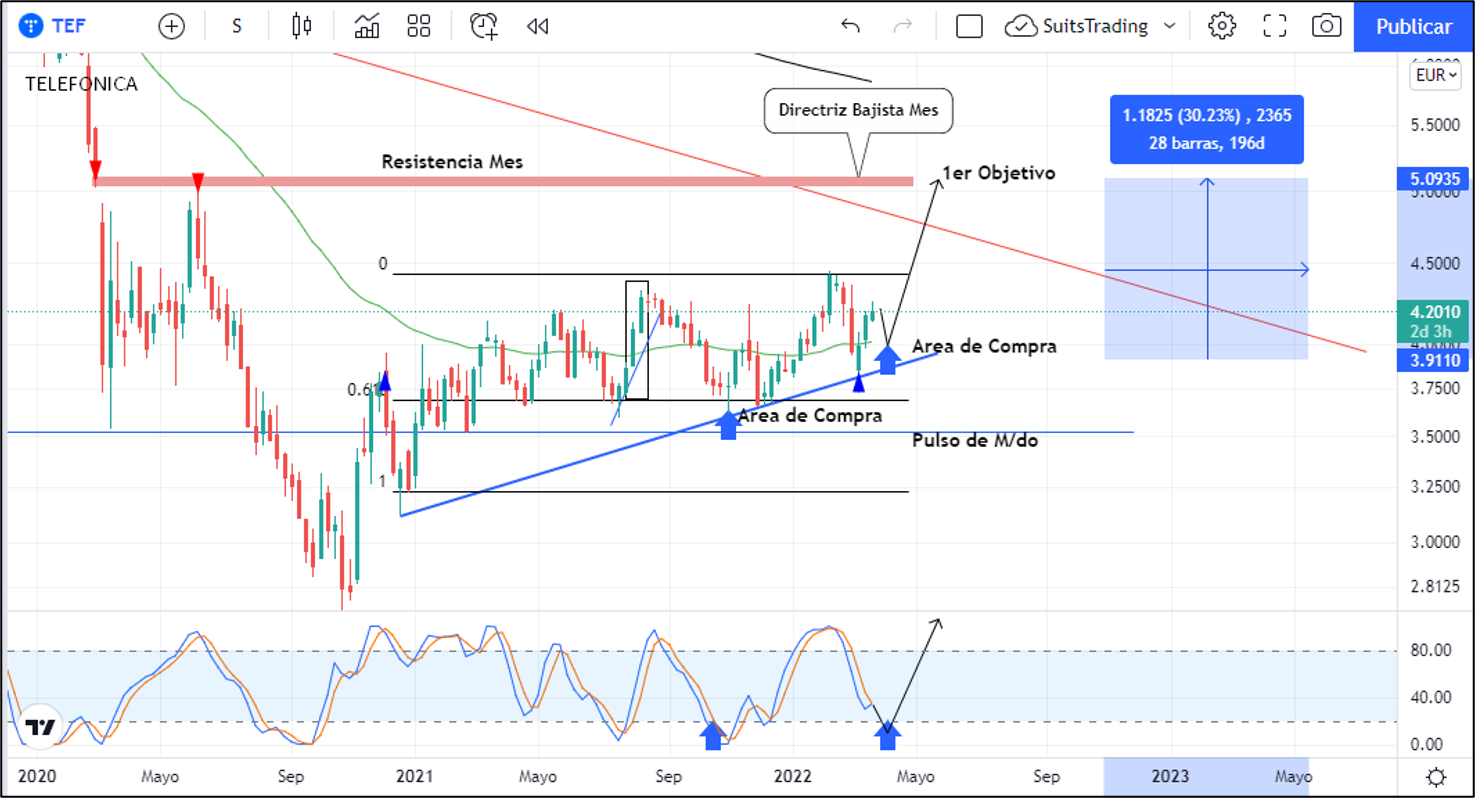Click the Directriz Bajista Mes callout
This screenshot has height=798, width=1476.
(x=858, y=110)
